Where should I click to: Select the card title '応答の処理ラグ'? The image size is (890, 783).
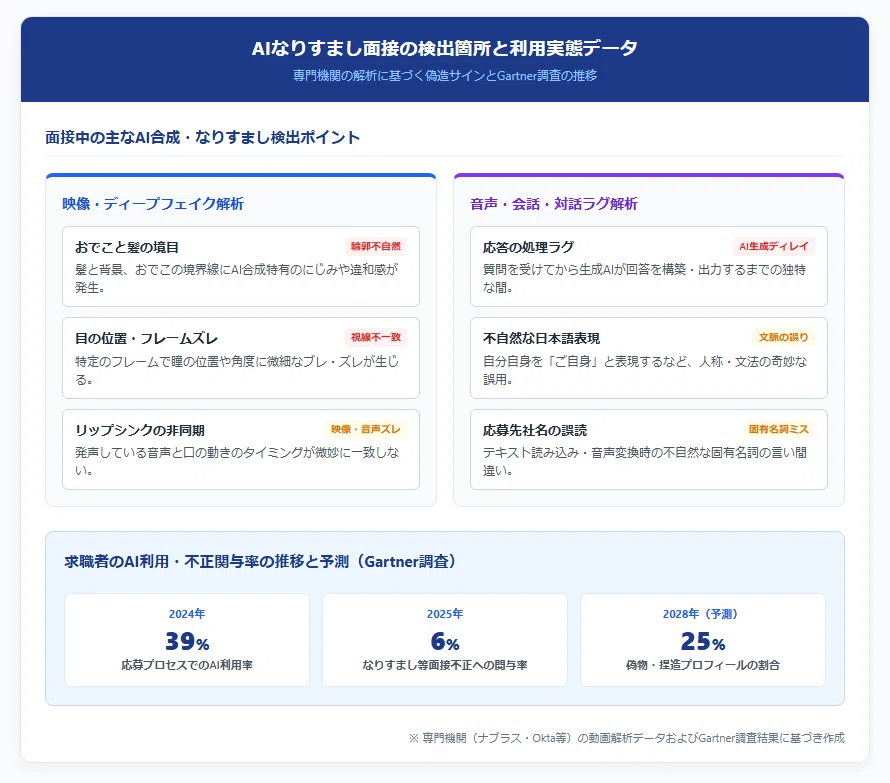point(528,247)
